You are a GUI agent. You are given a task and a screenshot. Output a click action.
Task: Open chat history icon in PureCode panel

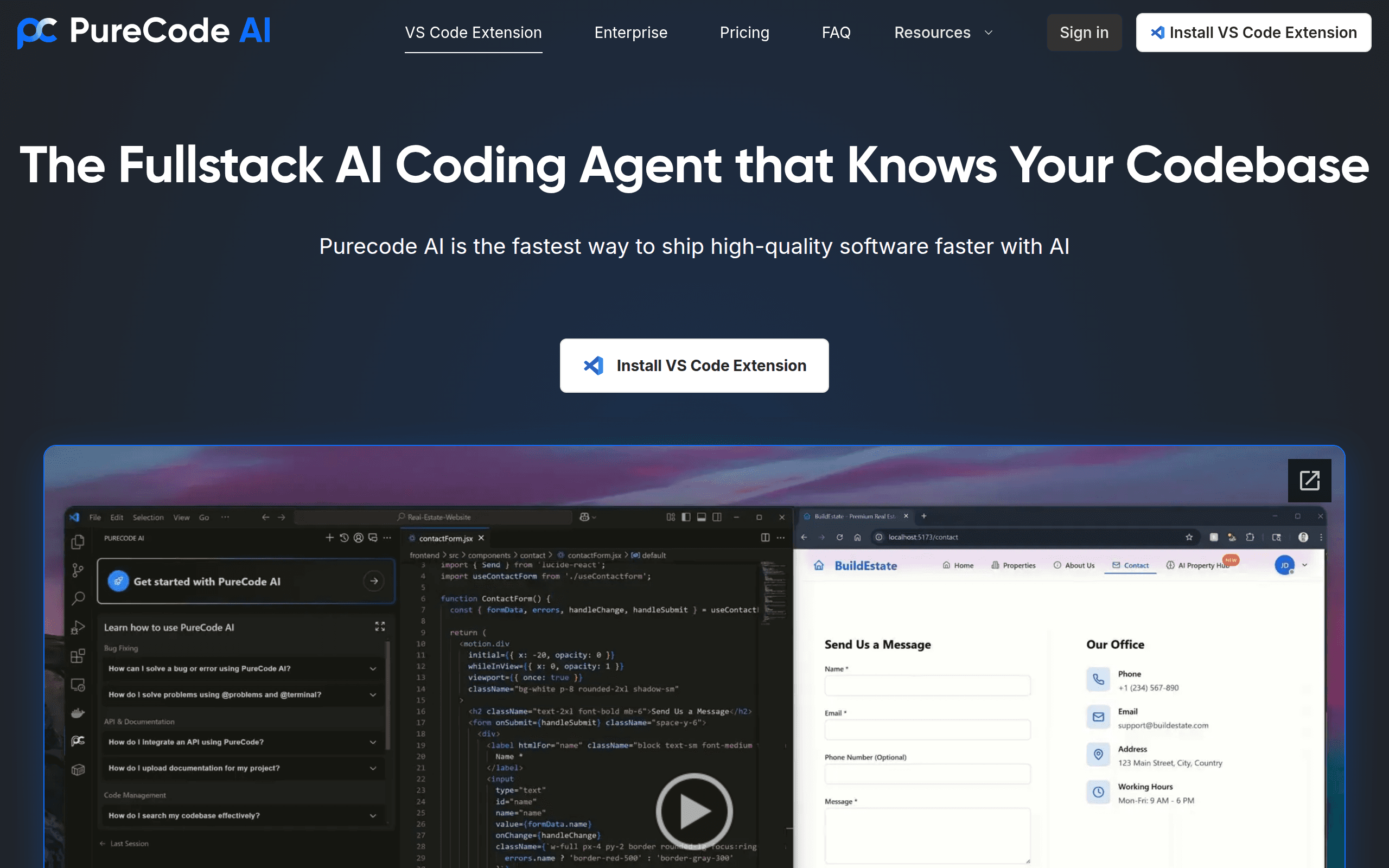tap(344, 537)
